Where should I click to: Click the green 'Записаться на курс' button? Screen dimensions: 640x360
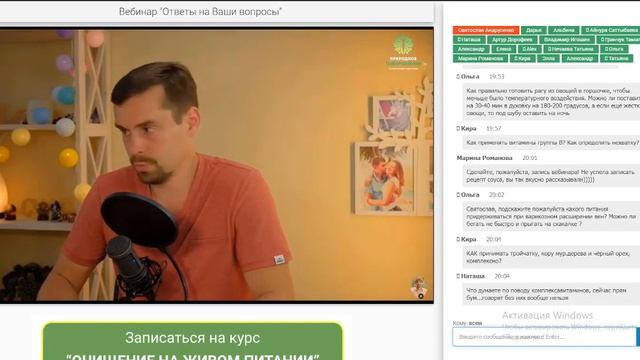coord(193,342)
